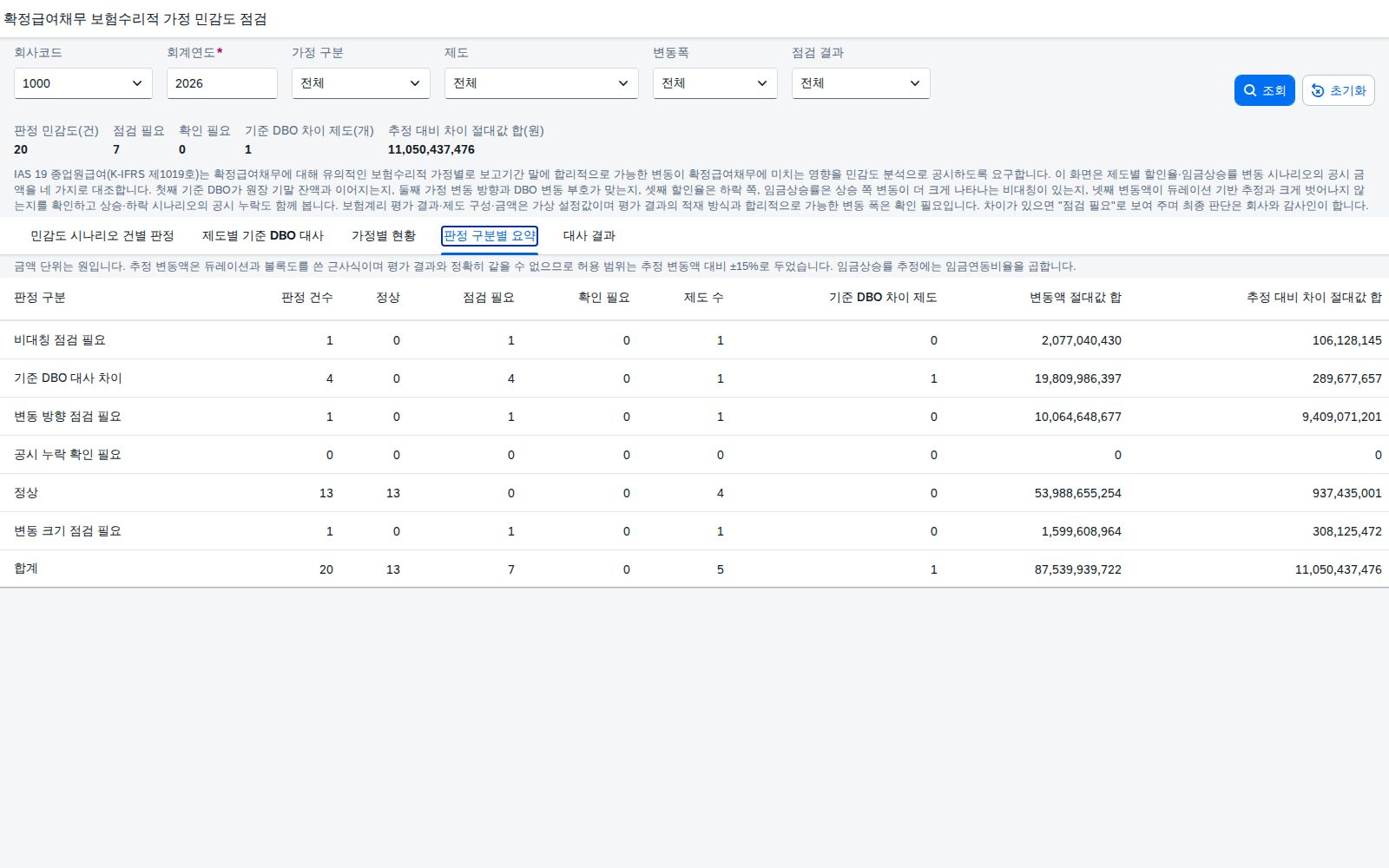Click the value 308,125,472
The height and width of the screenshot is (868, 1389).
pos(1347,531)
